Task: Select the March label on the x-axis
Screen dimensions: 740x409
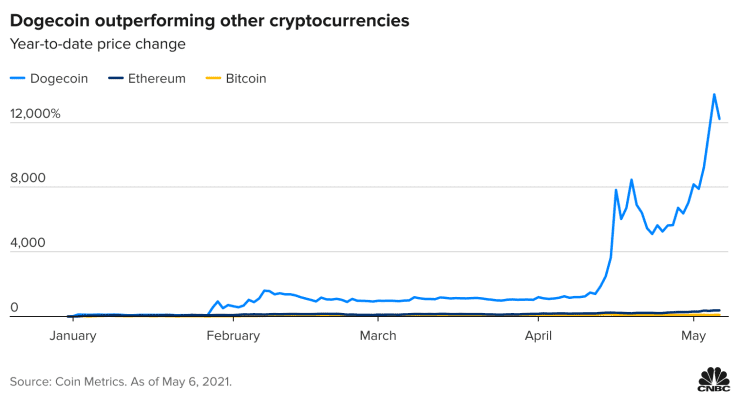Action: click(377, 336)
